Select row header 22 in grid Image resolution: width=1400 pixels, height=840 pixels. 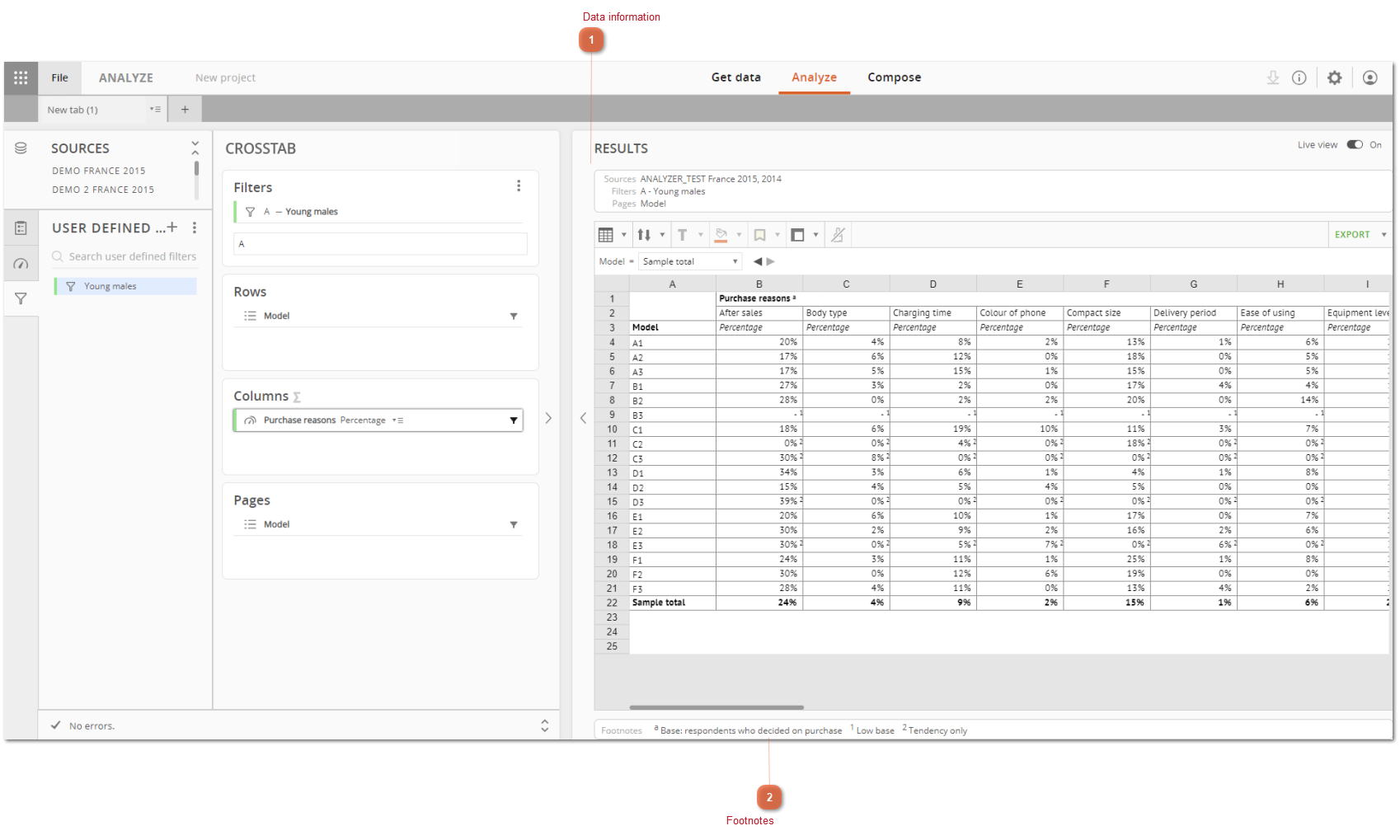pyautogui.click(x=612, y=603)
